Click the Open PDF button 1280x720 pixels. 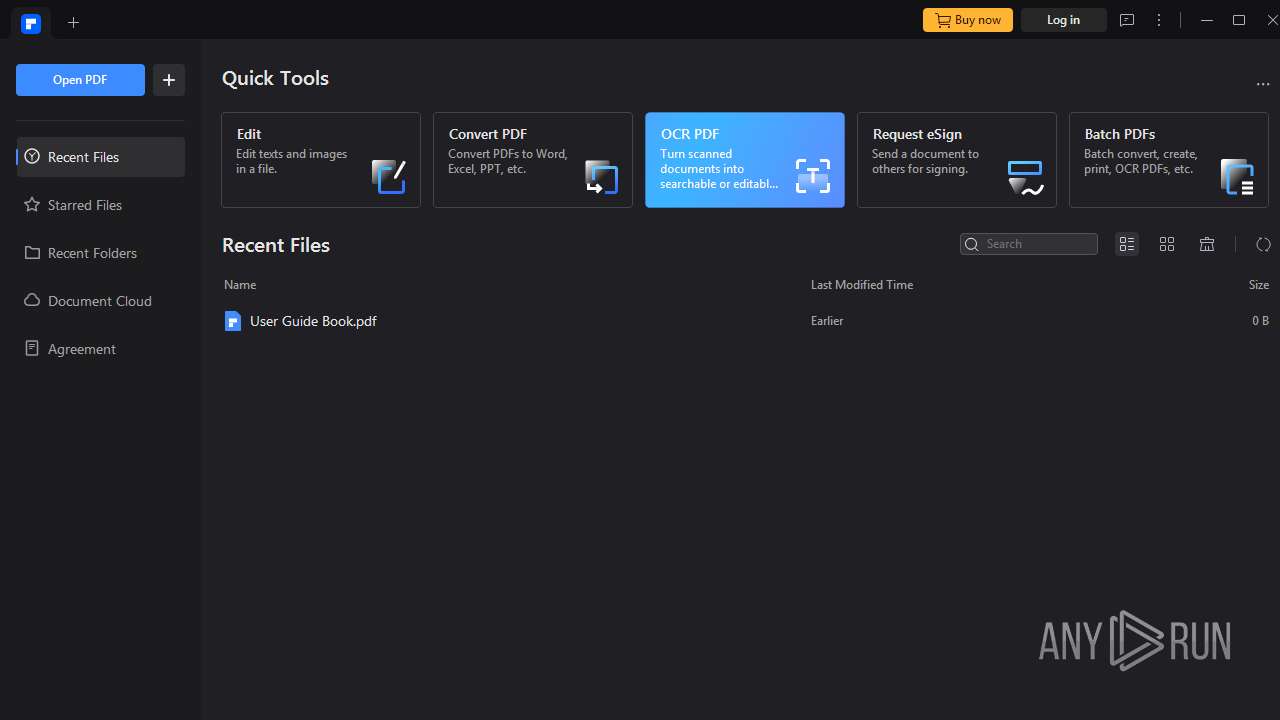pos(80,80)
